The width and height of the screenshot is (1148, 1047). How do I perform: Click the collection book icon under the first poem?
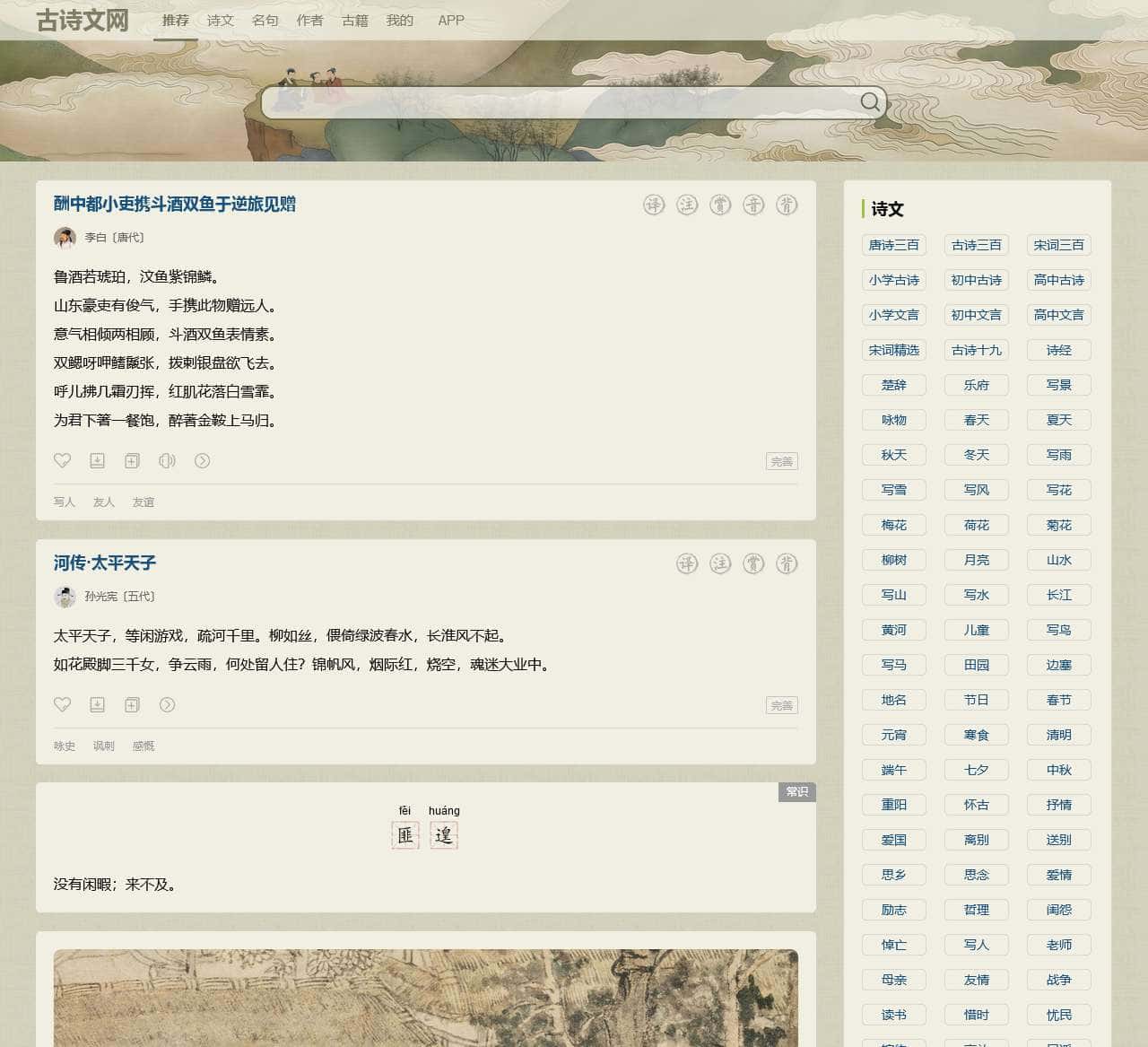tap(132, 460)
